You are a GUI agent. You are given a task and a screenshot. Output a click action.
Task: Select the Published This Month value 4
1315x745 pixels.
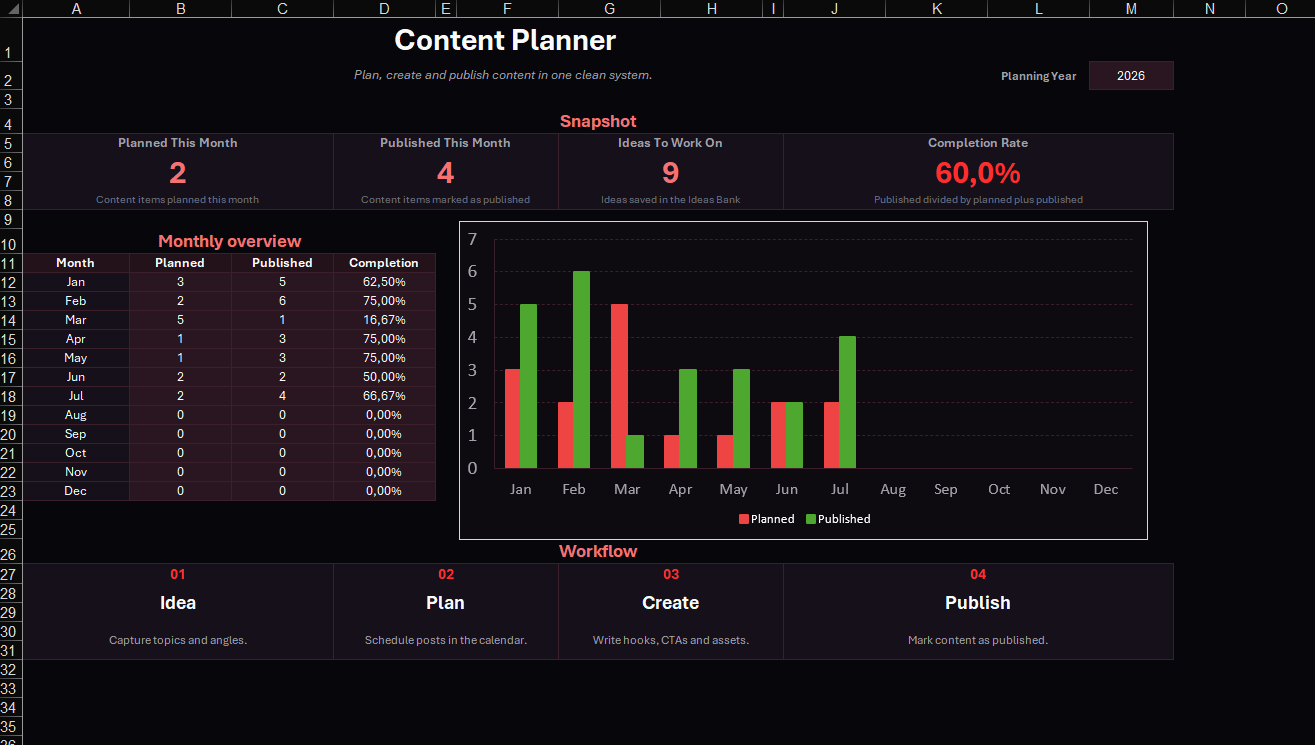pyautogui.click(x=445, y=173)
